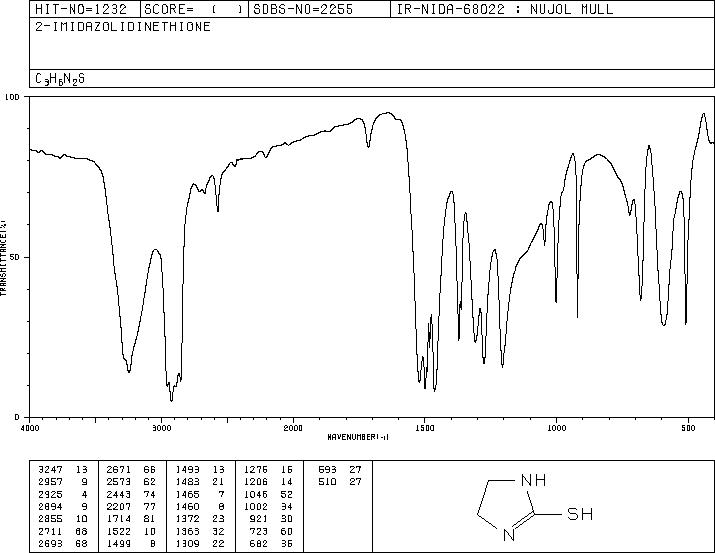Select IR-NIDA-68022 : NUJOL MULL label
Viewport: 715px width, 553px height.
tap(505, 9)
